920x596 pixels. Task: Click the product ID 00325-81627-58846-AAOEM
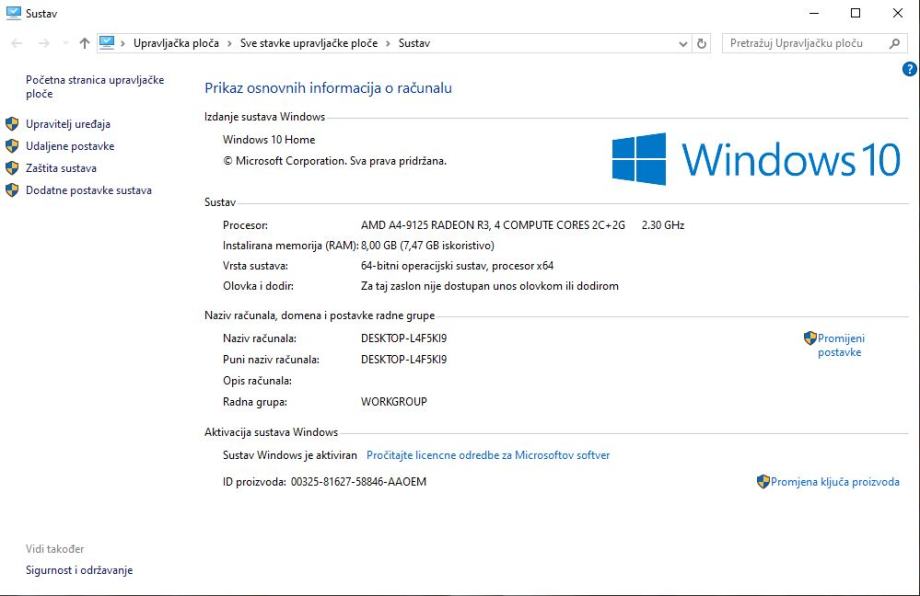point(358,482)
